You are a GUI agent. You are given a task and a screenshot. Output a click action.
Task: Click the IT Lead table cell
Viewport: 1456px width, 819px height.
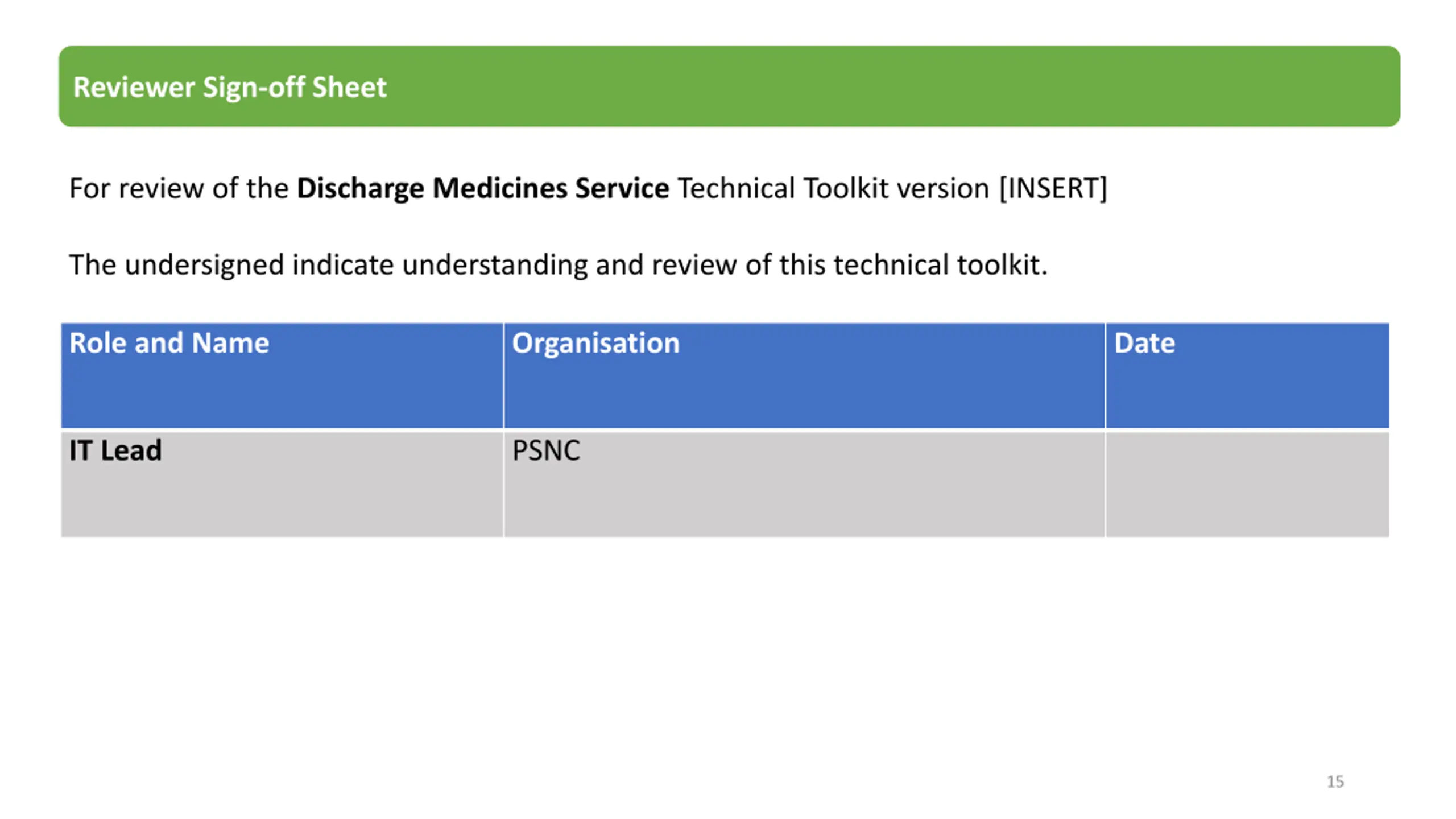point(282,485)
